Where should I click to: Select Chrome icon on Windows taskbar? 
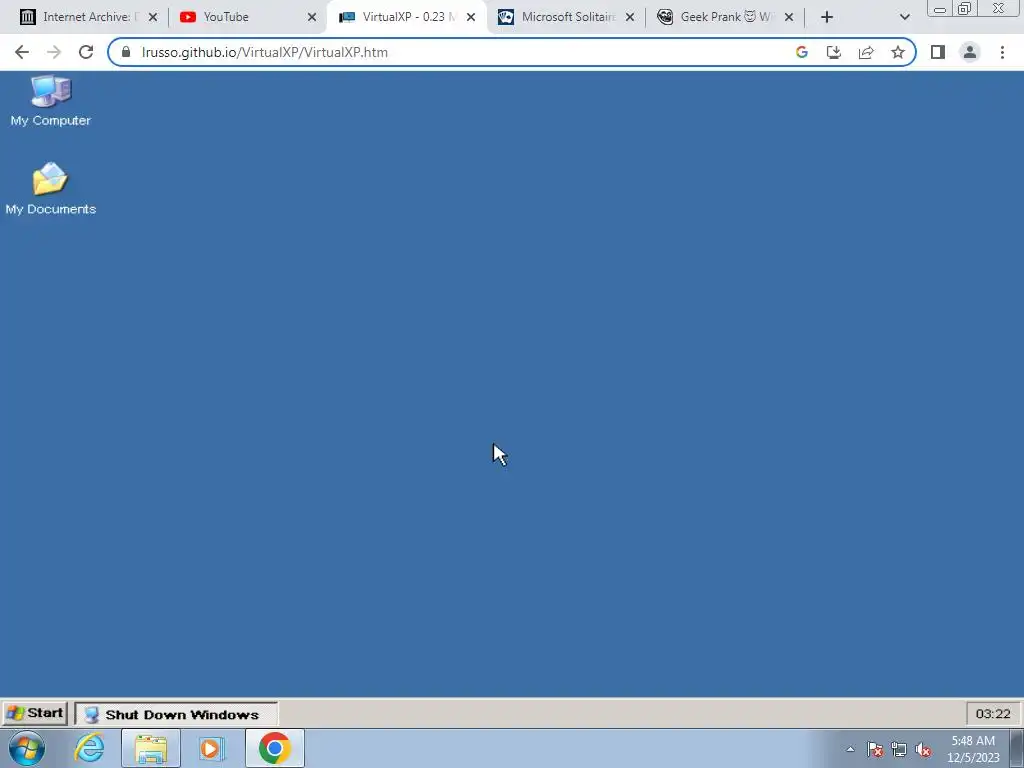(274, 748)
